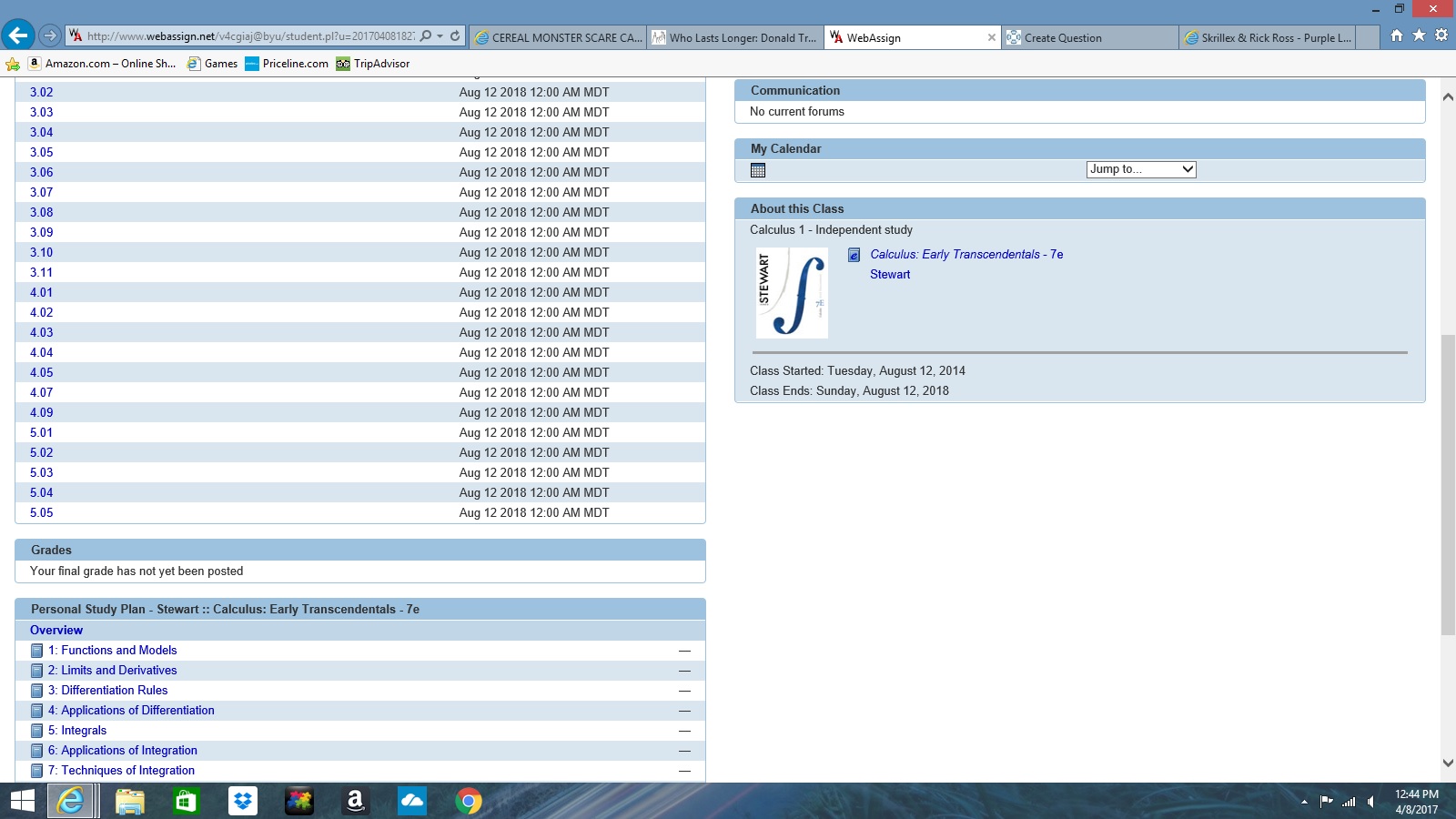Viewport: 1456px width, 819px height.
Task: Click the page scroll down arrow
Action: [1448, 763]
